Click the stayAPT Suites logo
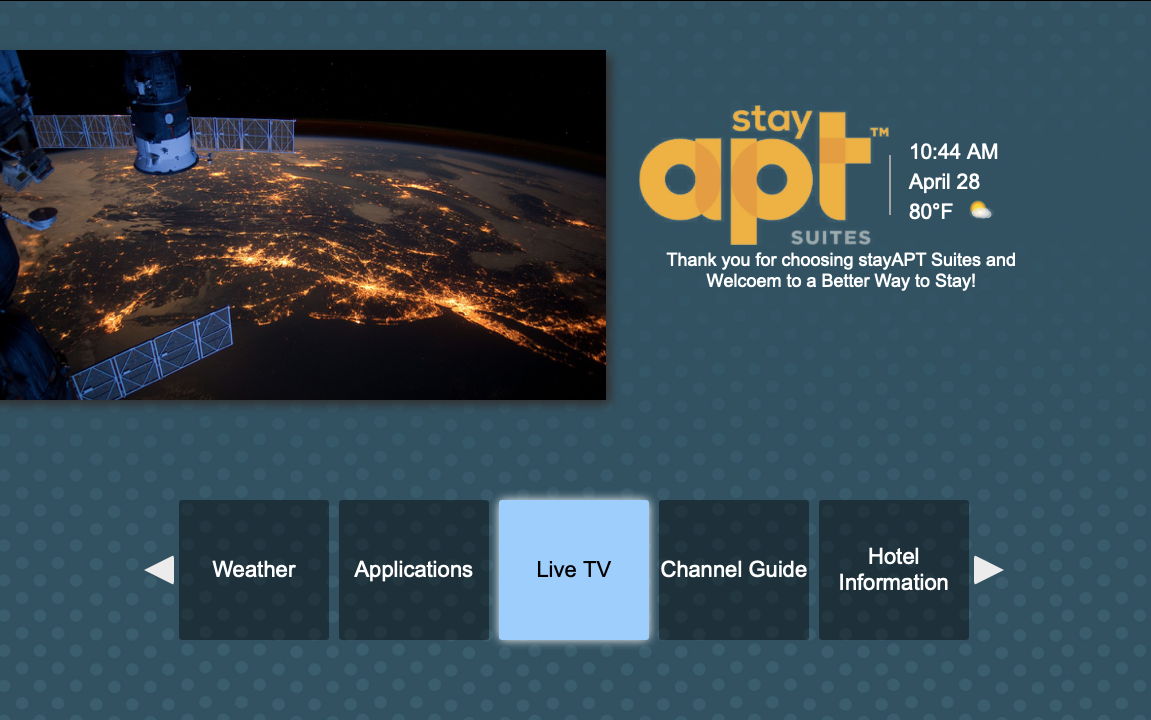This screenshot has height=720, width=1151. (x=763, y=176)
